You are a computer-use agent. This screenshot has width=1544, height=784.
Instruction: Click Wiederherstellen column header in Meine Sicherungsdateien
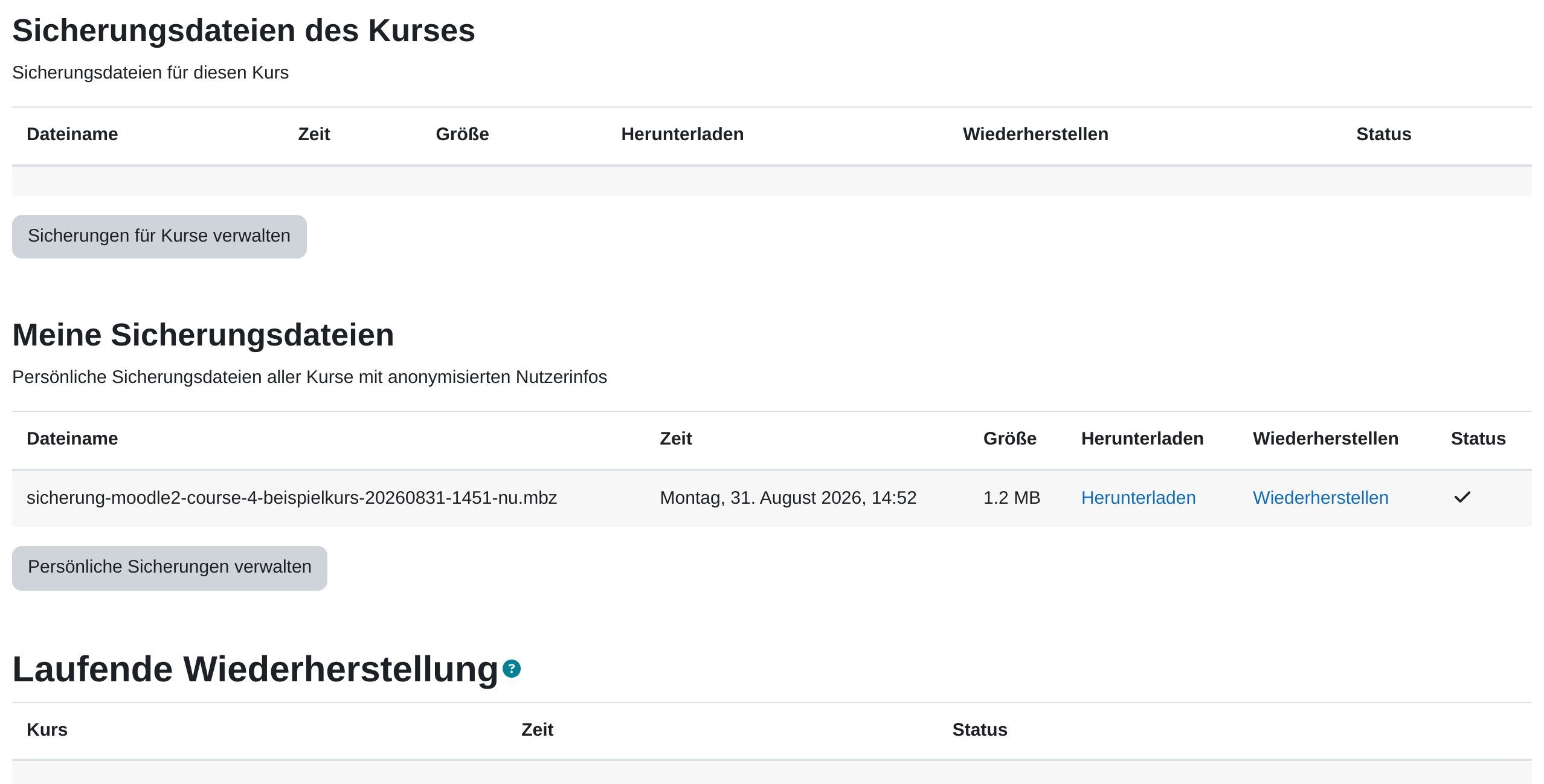[1325, 439]
